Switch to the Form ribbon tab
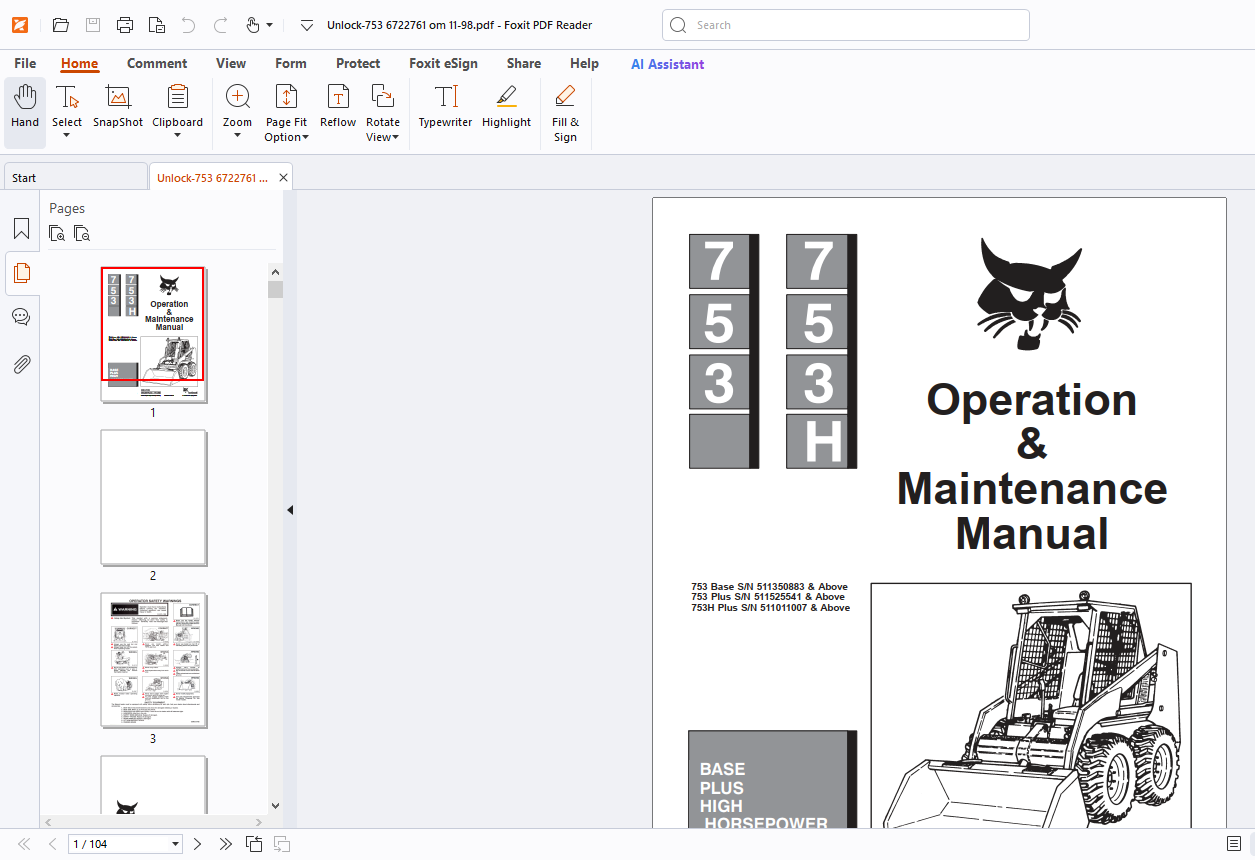The image size is (1255, 860). (x=291, y=63)
